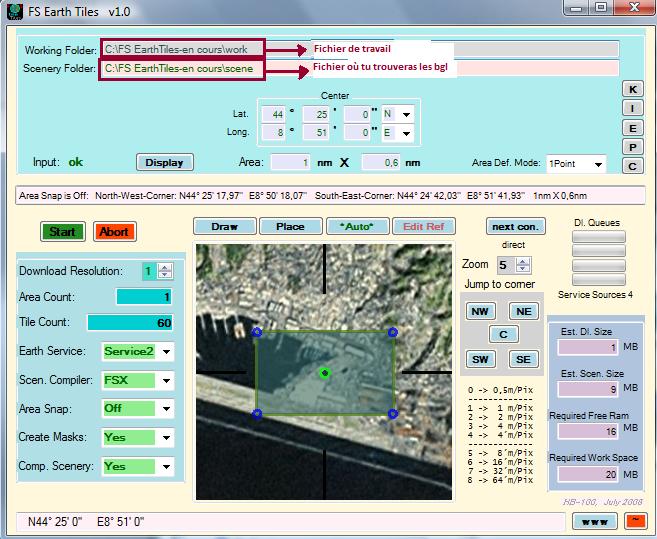Click the K side button

coord(633,89)
